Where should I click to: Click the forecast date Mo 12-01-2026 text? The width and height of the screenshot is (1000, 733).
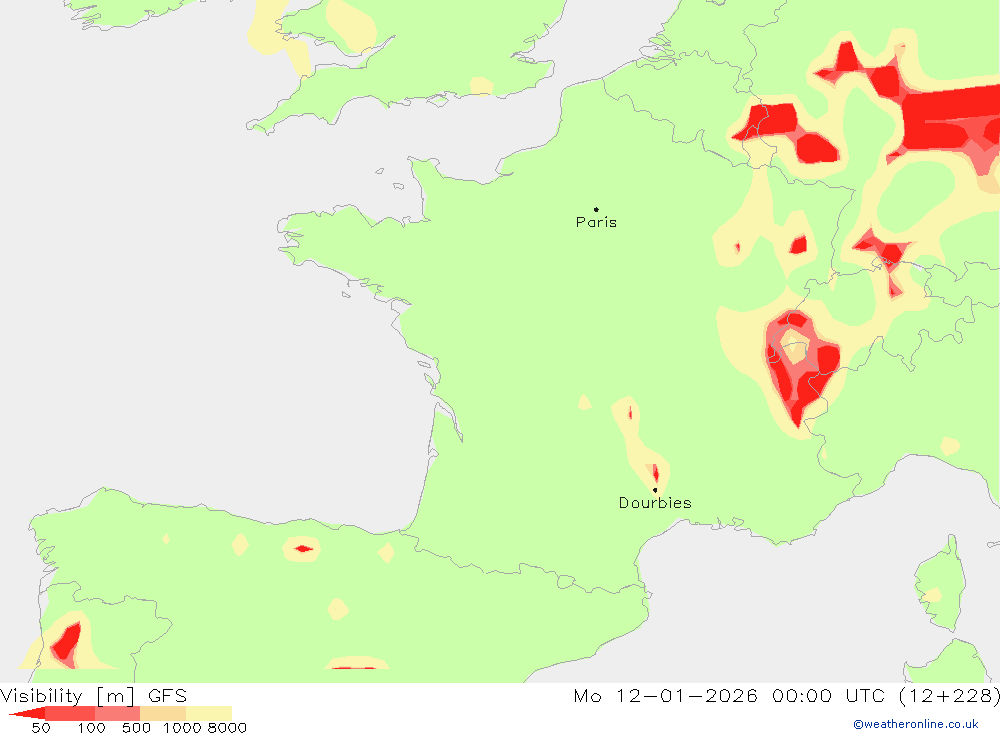click(665, 695)
